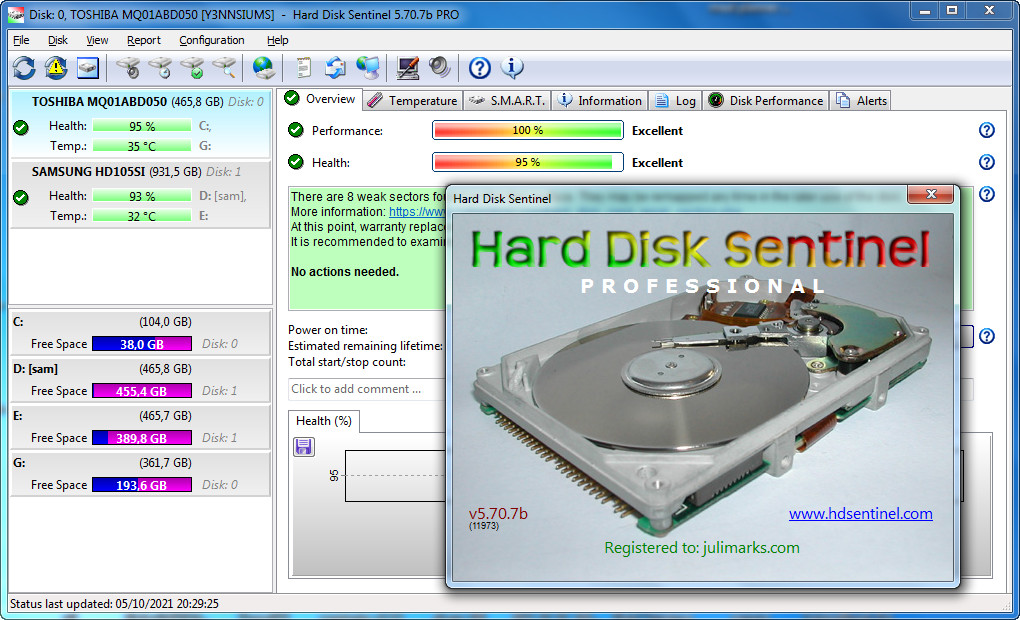Click the disk with clock toolbar icon
Viewport: 1020px width, 620px height.
click(160, 68)
